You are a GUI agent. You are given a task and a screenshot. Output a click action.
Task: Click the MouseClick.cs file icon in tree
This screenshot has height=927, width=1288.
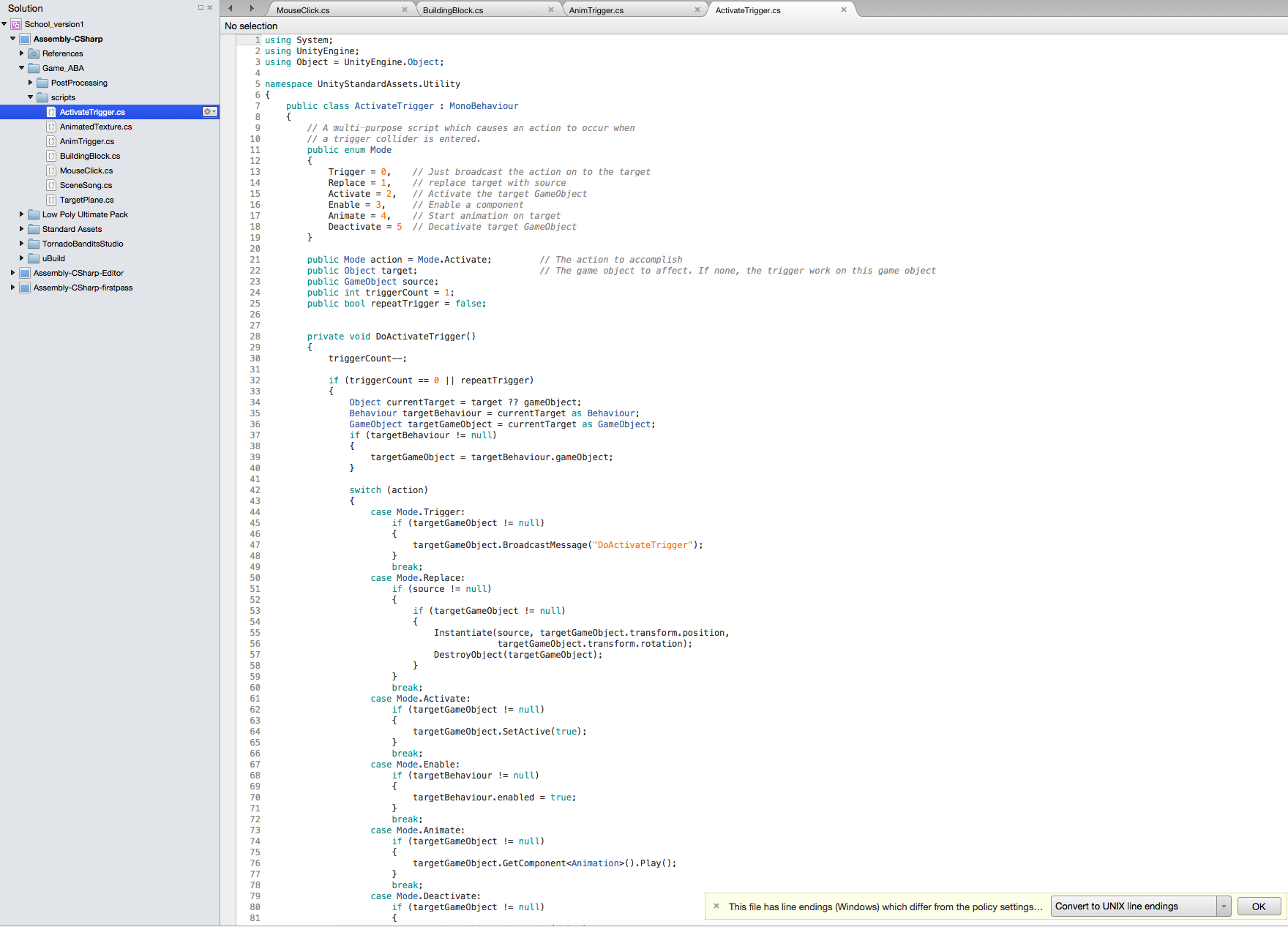pyautogui.click(x=51, y=170)
